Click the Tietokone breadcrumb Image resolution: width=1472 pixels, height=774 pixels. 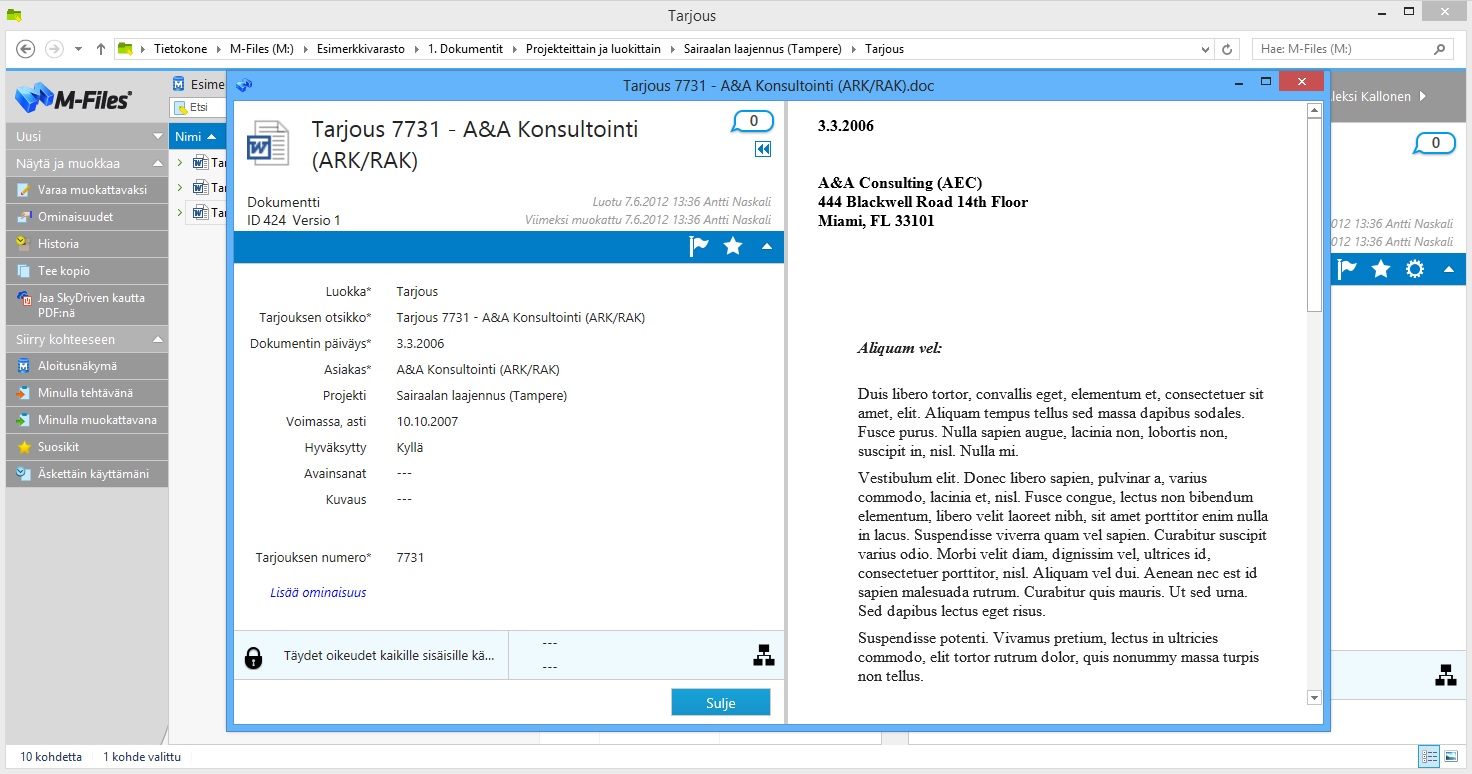tap(180, 49)
